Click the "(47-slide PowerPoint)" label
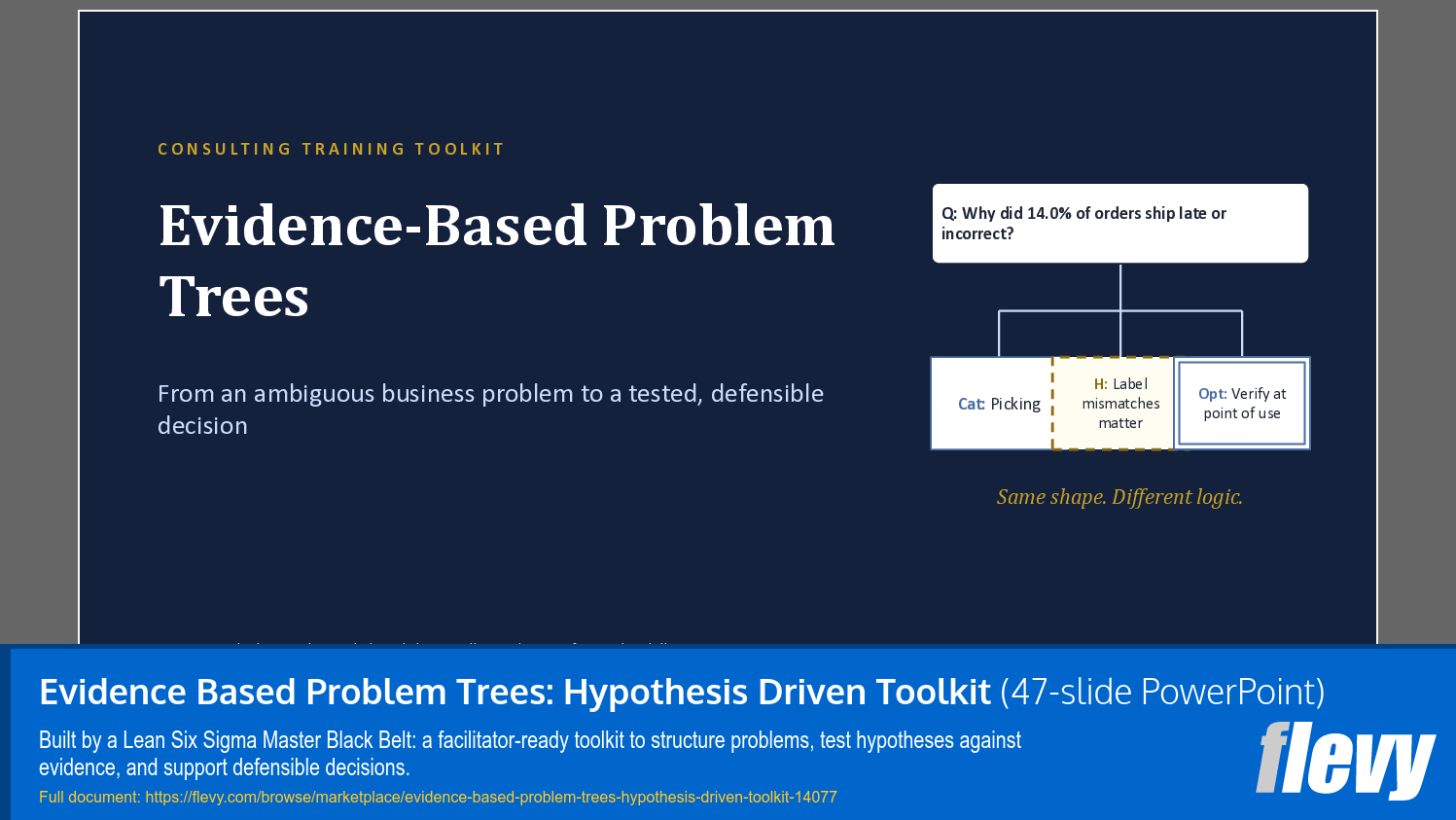 click(1162, 692)
